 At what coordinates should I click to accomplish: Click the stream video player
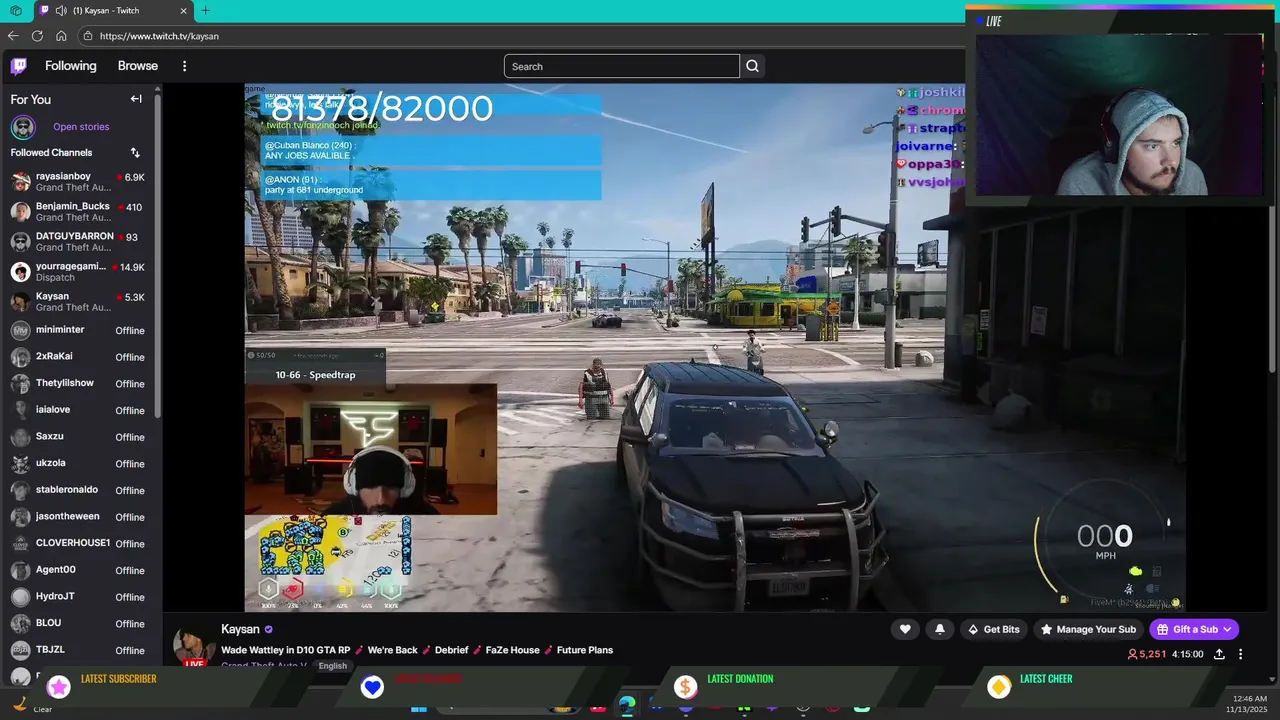pos(715,347)
